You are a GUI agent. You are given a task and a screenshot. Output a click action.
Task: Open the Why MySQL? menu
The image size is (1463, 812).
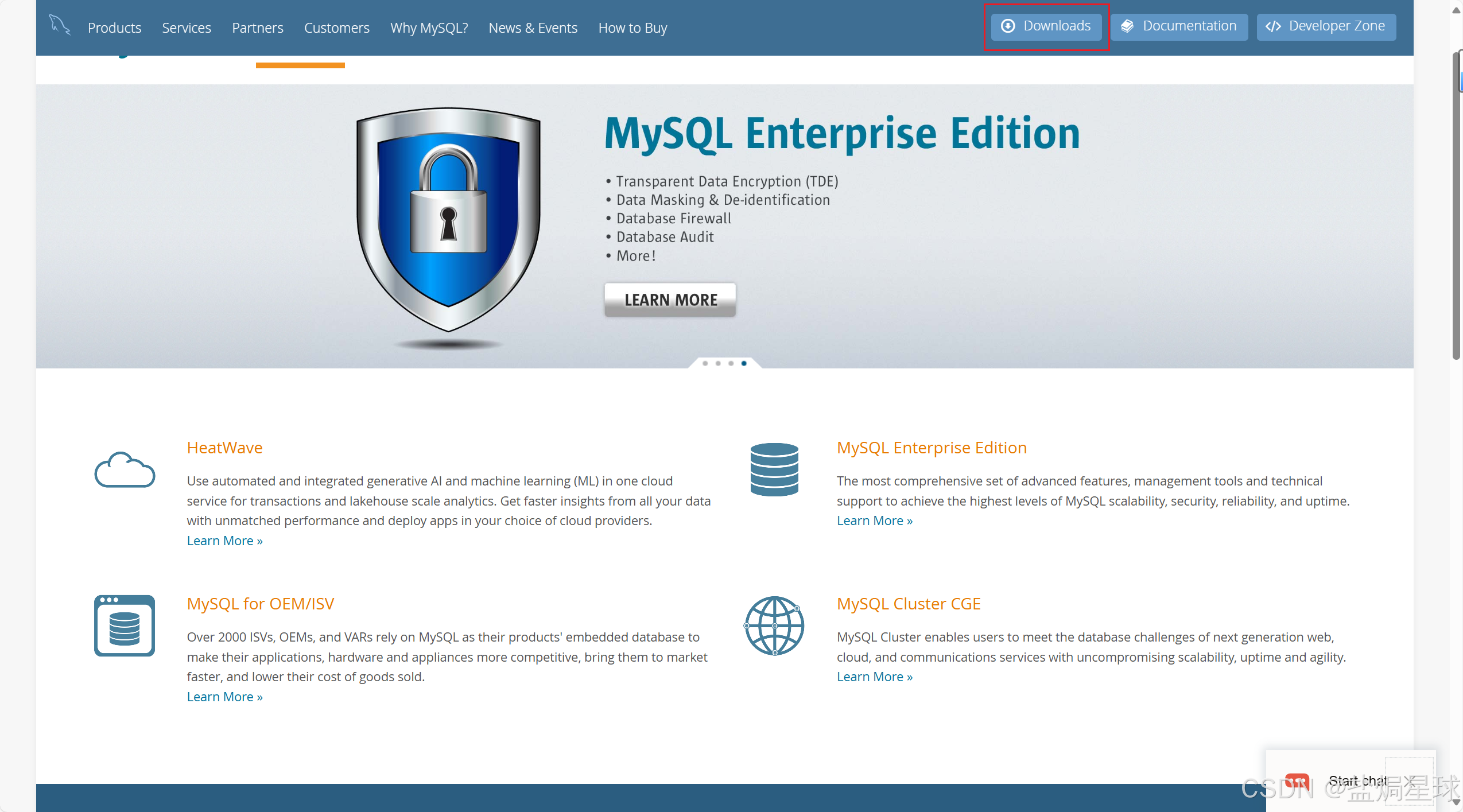429,28
